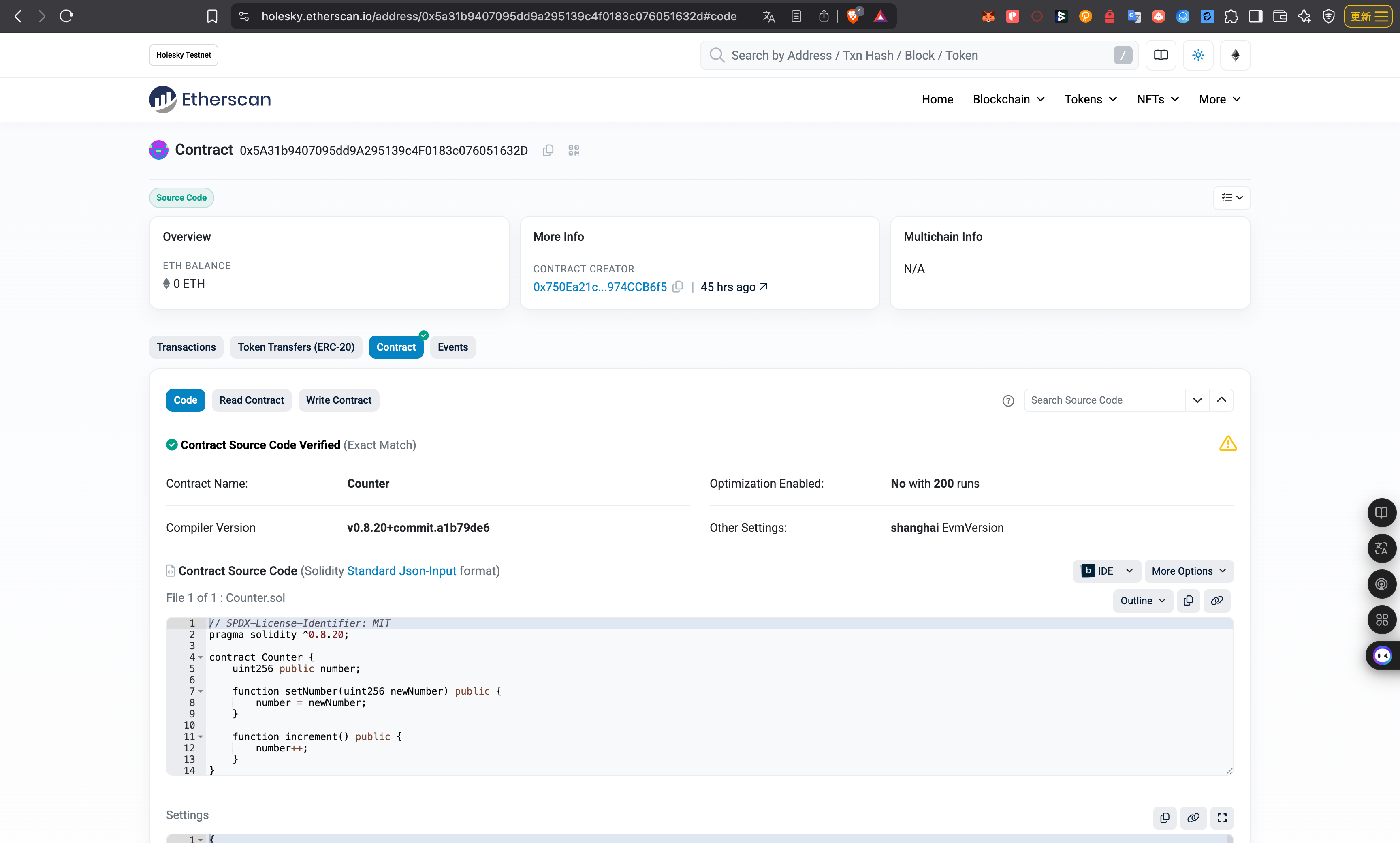
Task: Open MetaMask fox extension
Action: pos(988,17)
